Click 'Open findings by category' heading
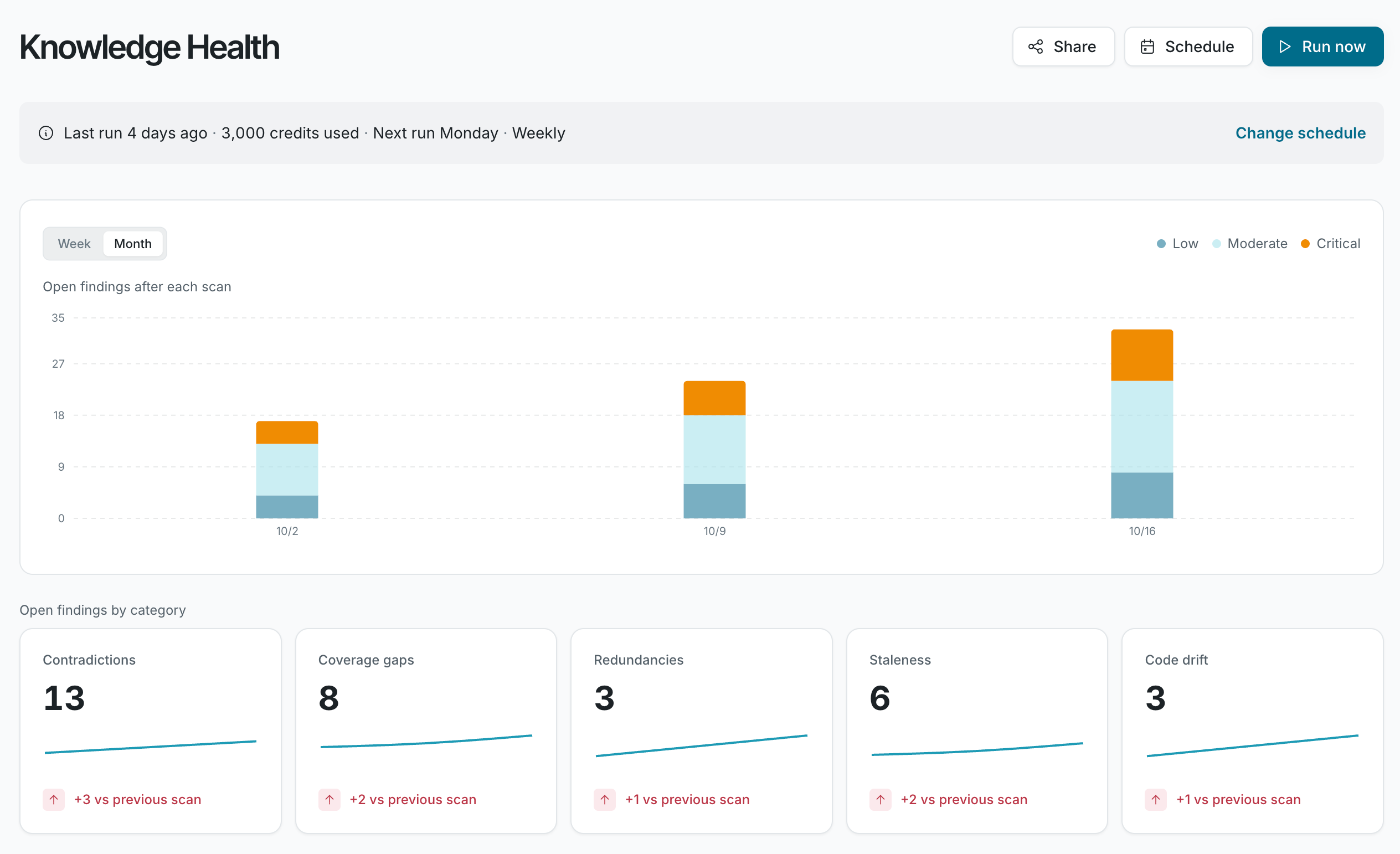1400x854 pixels. 103,610
